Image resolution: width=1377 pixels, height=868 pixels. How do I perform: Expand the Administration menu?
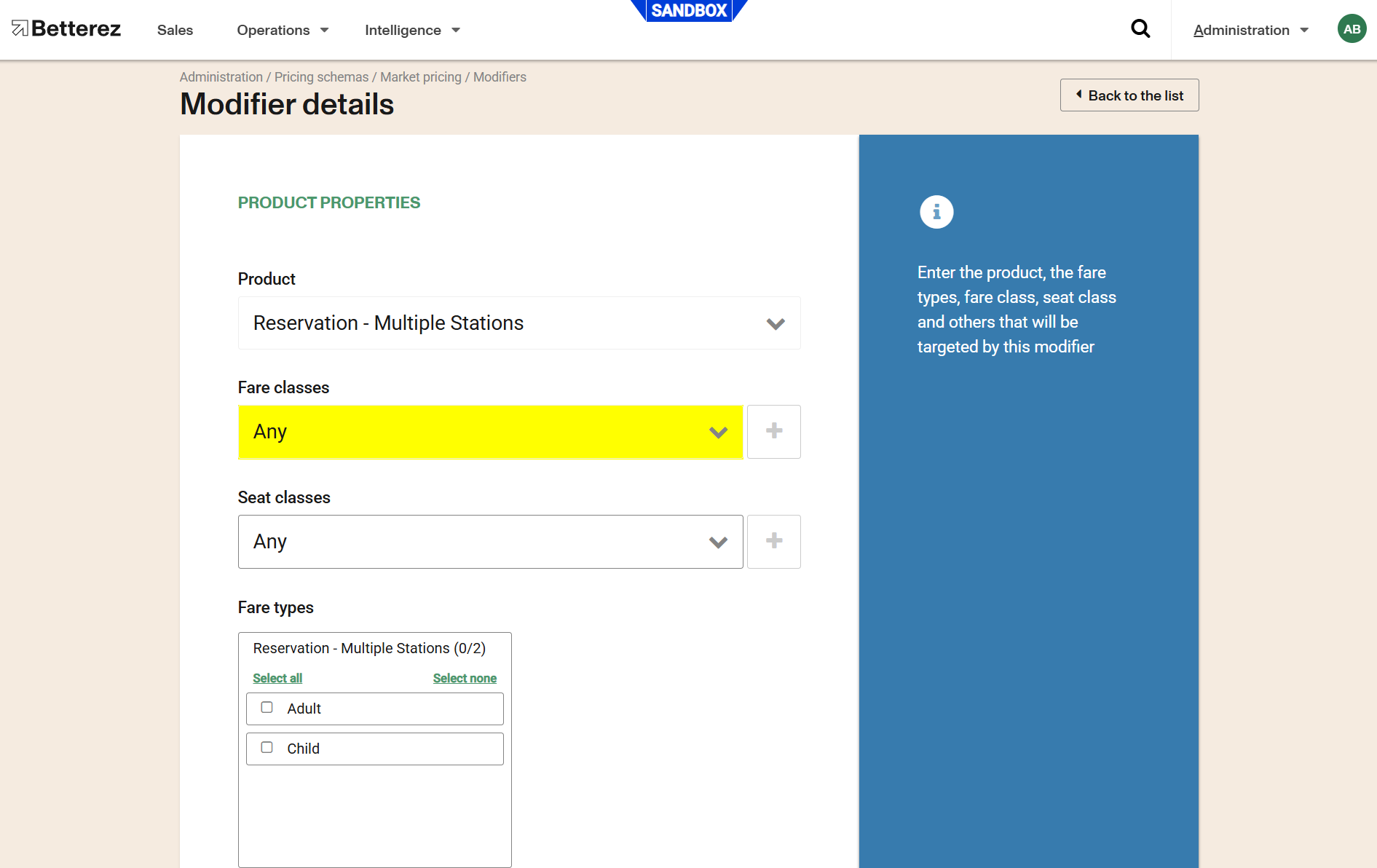coord(1251,30)
